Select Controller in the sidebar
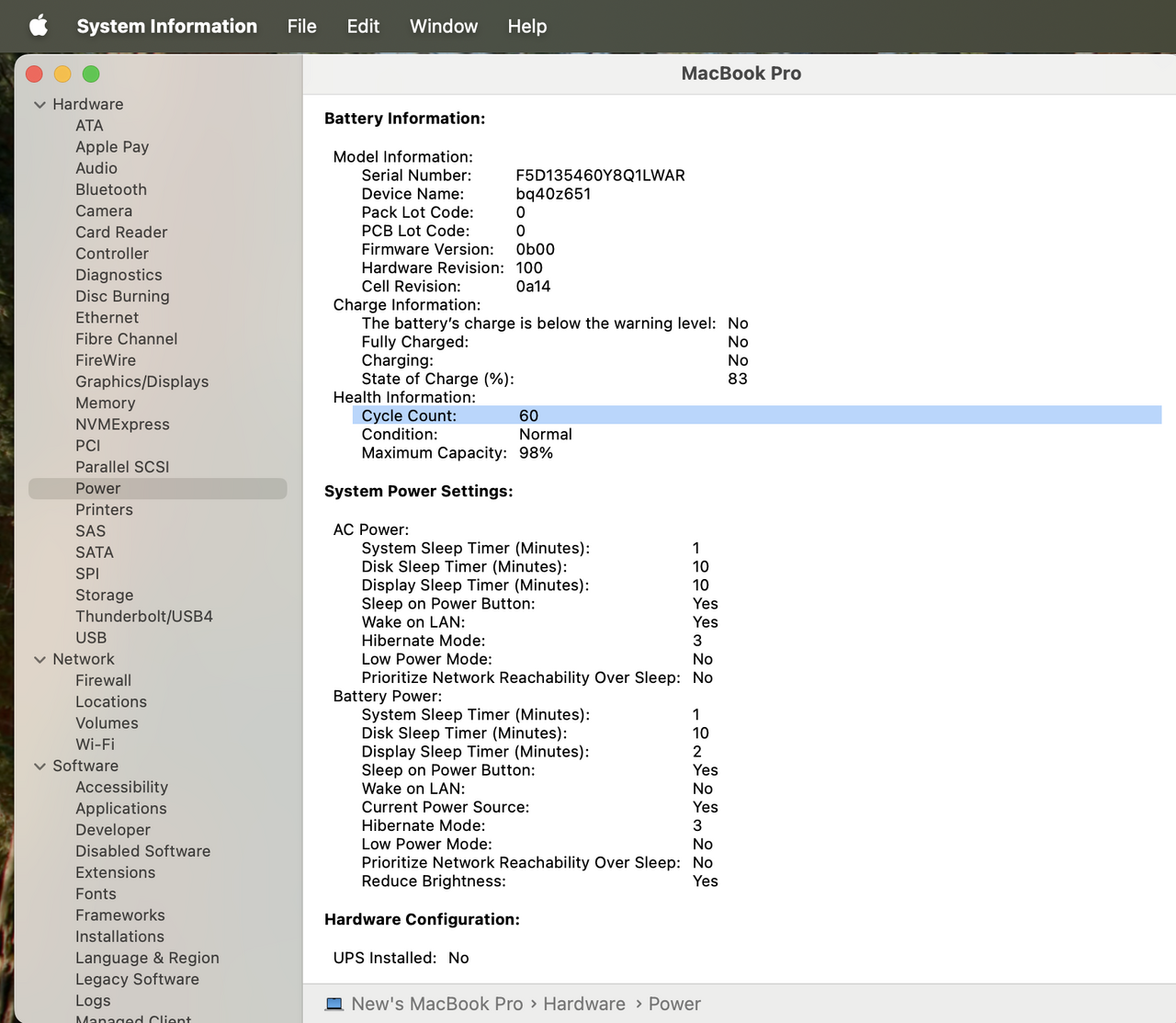The height and width of the screenshot is (1023, 1176). (x=112, y=254)
